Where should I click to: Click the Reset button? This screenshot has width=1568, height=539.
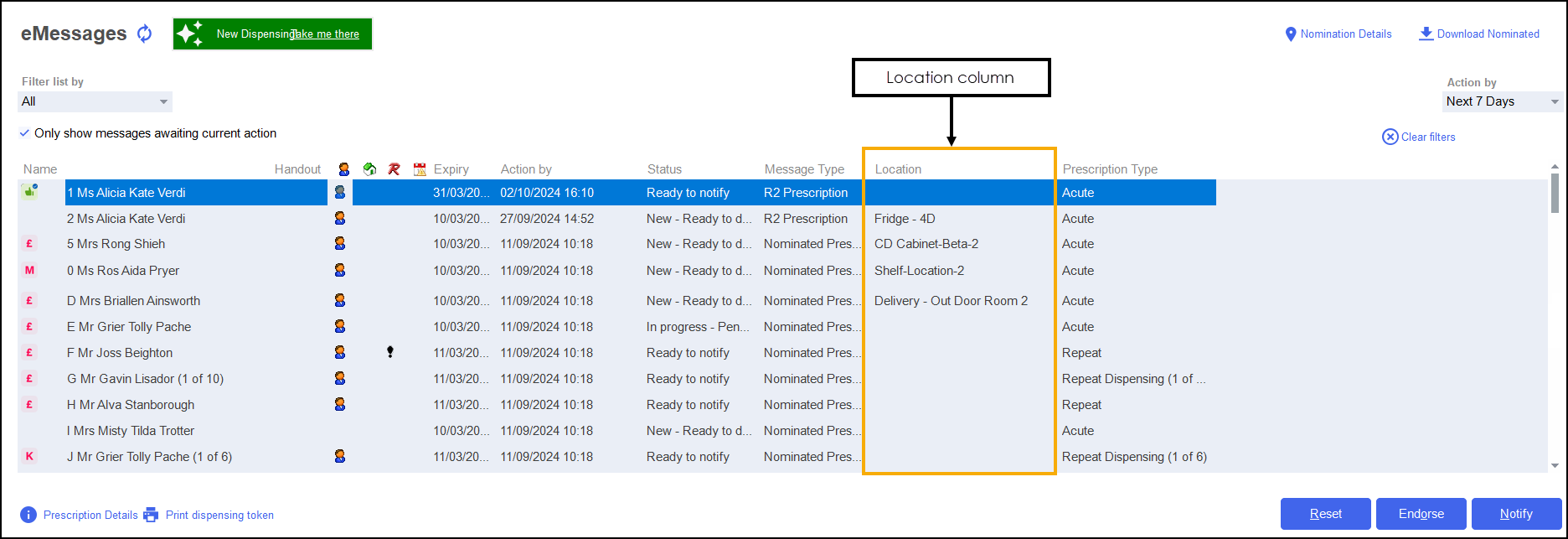click(x=1325, y=514)
